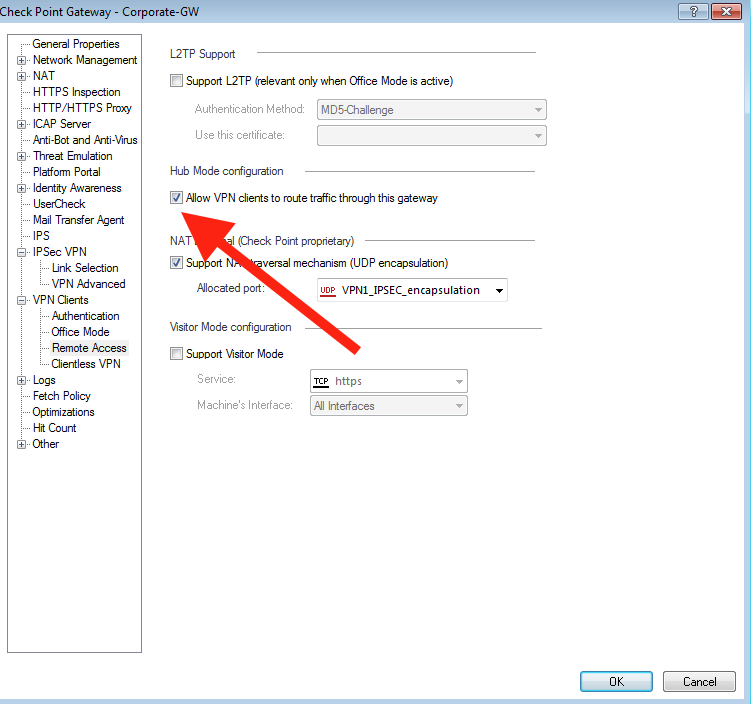The height and width of the screenshot is (704, 751).
Task: Click the TCP icon in Service field
Action: pyautogui.click(x=321, y=381)
